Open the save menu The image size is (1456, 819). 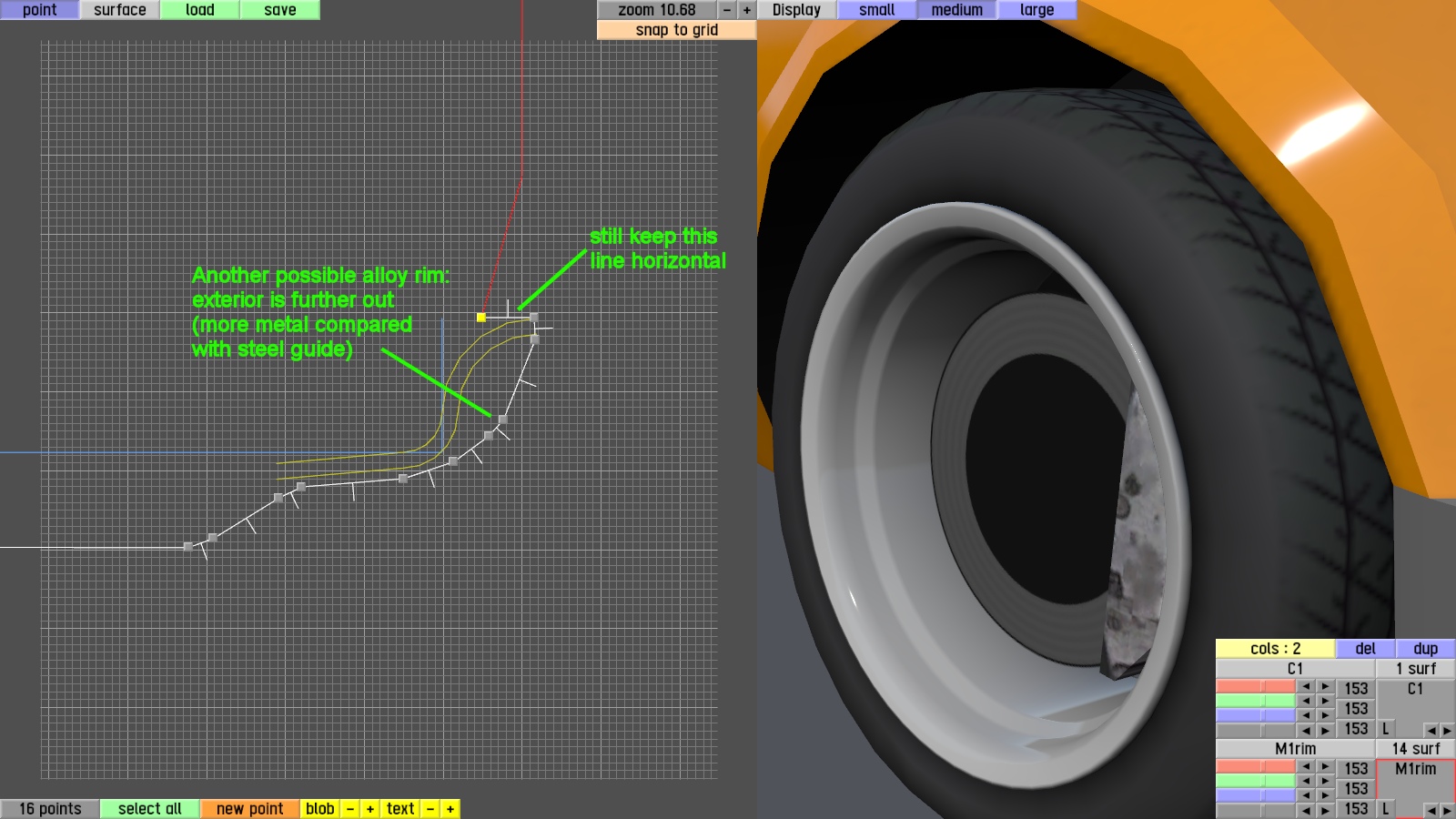pos(279,10)
